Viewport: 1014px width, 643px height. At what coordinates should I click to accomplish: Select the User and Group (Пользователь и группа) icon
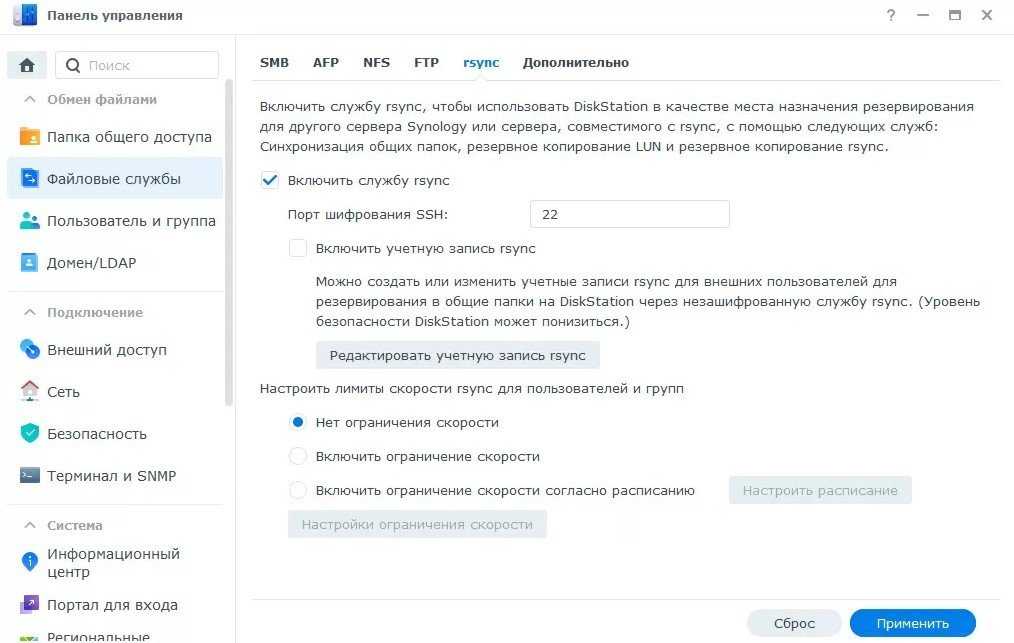click(x=29, y=221)
